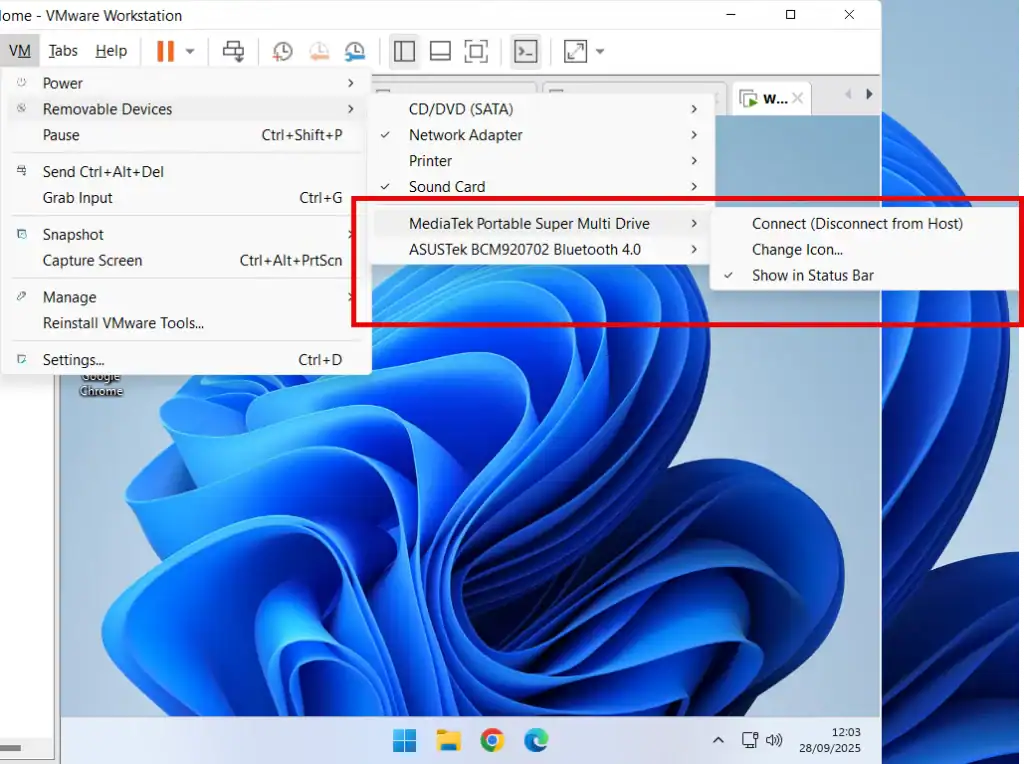The width and height of the screenshot is (1024, 764).
Task: Enter full screen mode icon
Action: (x=476, y=51)
